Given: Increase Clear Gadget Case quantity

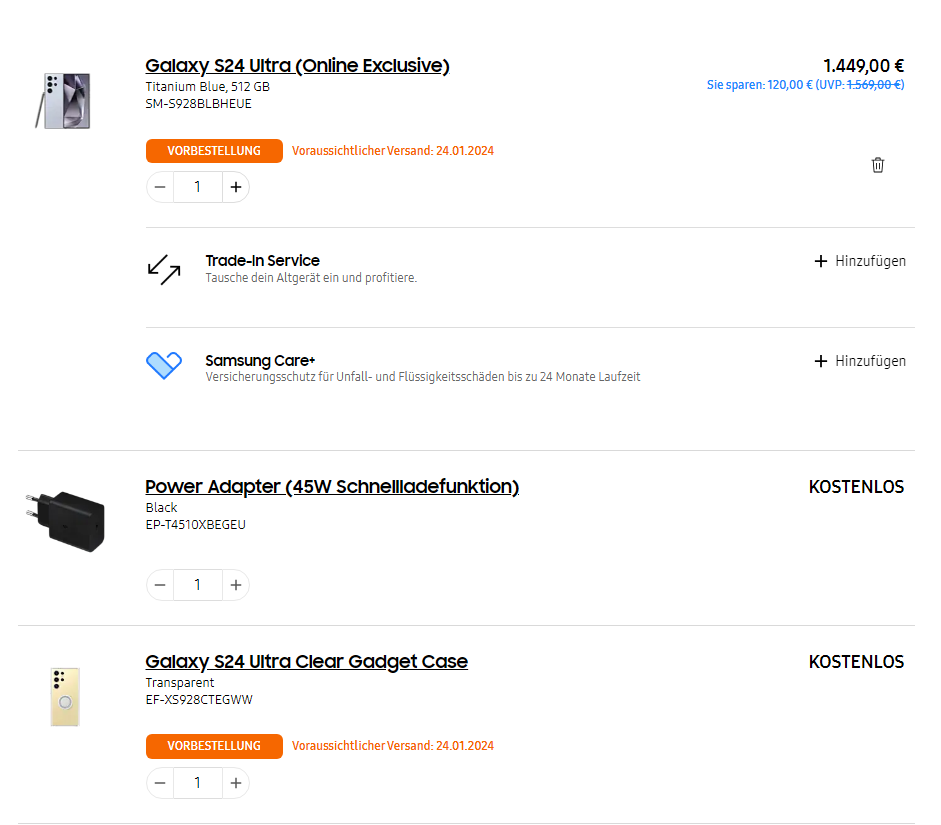Looking at the screenshot, I should (235, 783).
